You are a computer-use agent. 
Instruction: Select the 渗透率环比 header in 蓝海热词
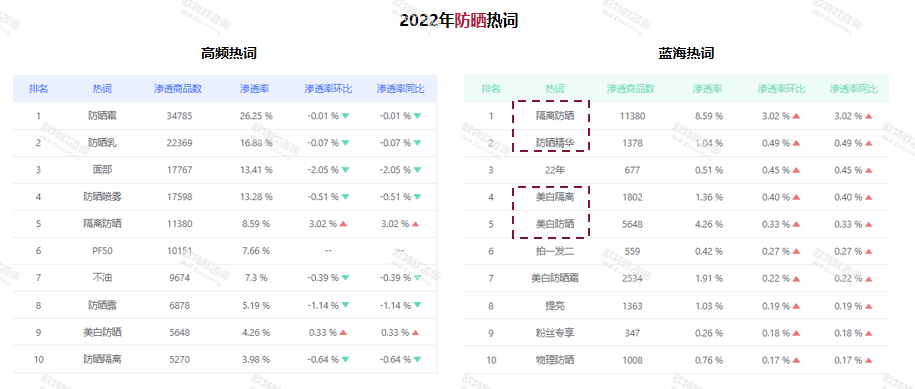click(781, 89)
